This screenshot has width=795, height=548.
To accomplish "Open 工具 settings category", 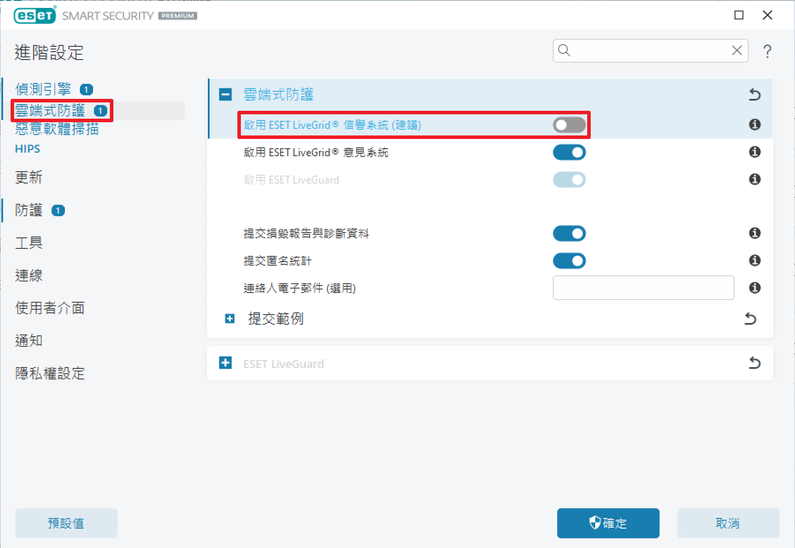I will pyautogui.click(x=28, y=242).
